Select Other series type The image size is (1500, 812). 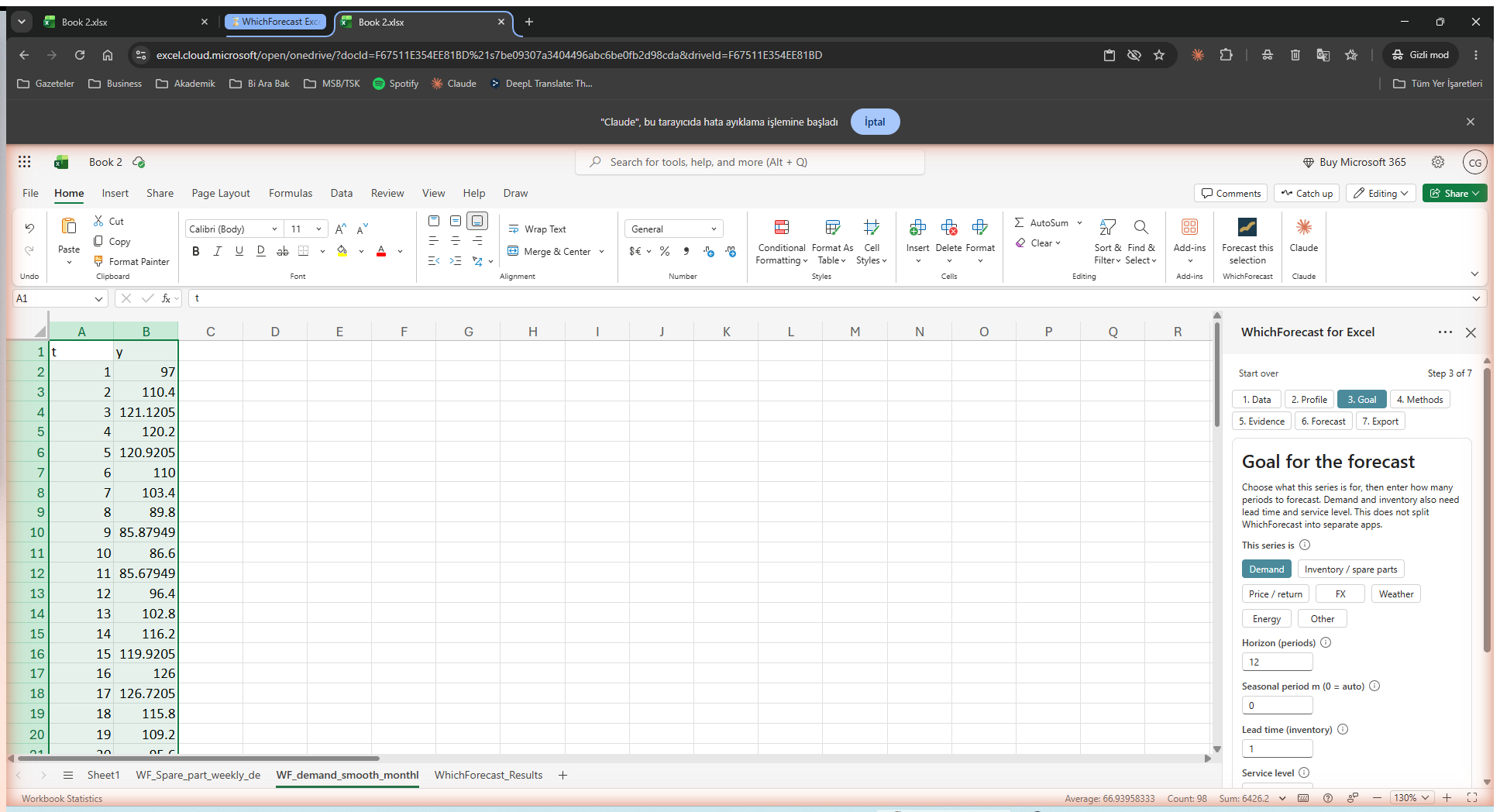[x=1323, y=619]
